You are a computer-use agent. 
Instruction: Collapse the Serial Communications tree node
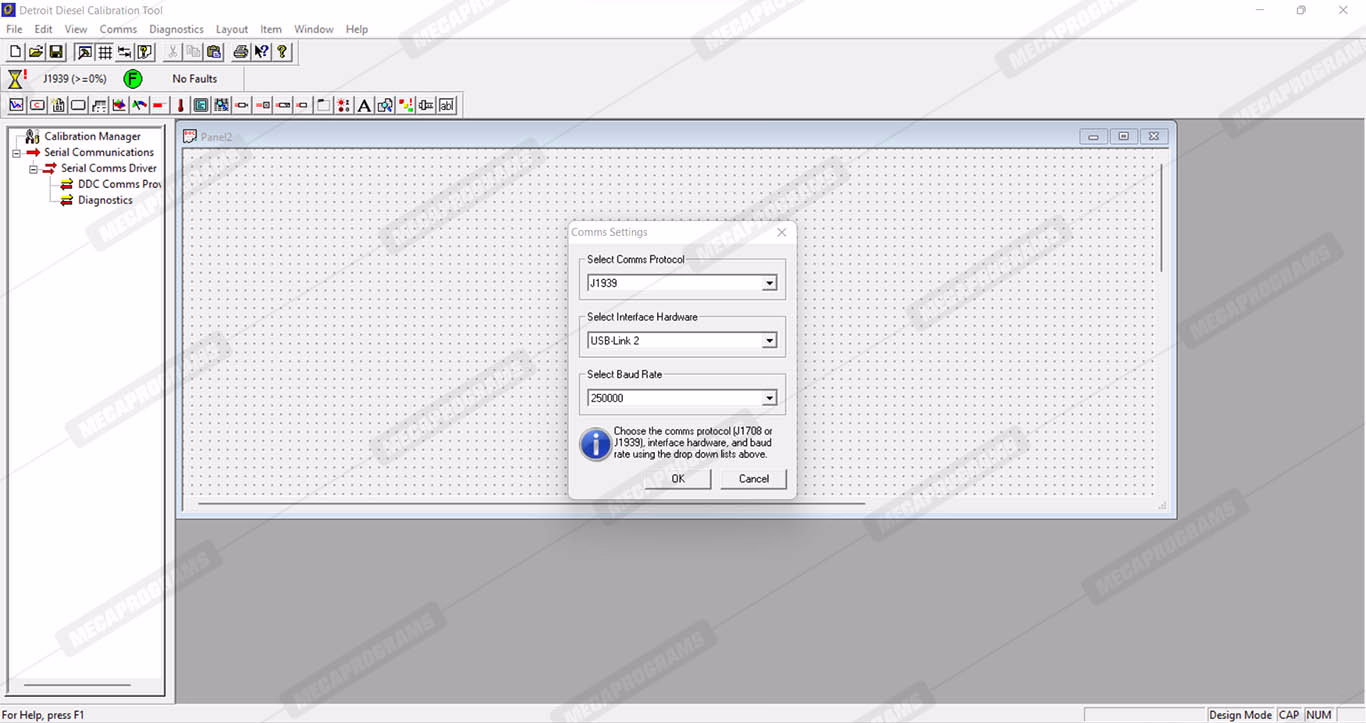17,153
